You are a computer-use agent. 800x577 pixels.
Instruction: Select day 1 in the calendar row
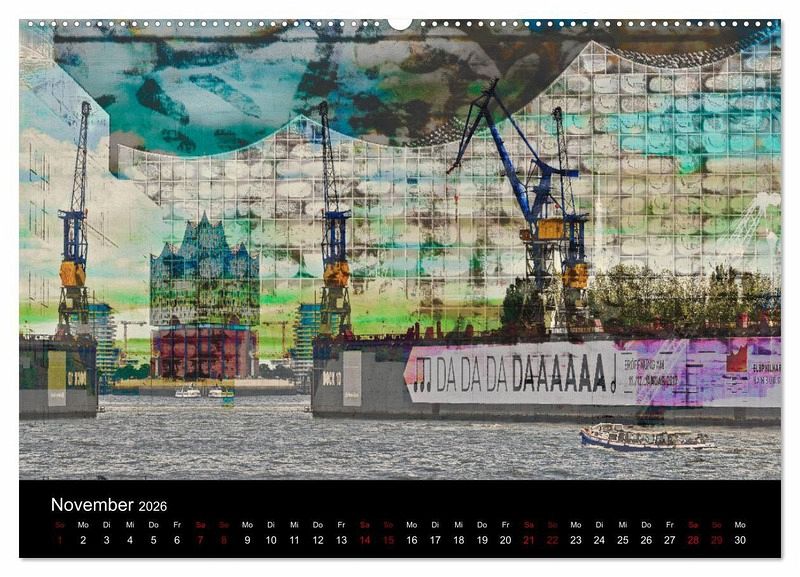[60, 540]
